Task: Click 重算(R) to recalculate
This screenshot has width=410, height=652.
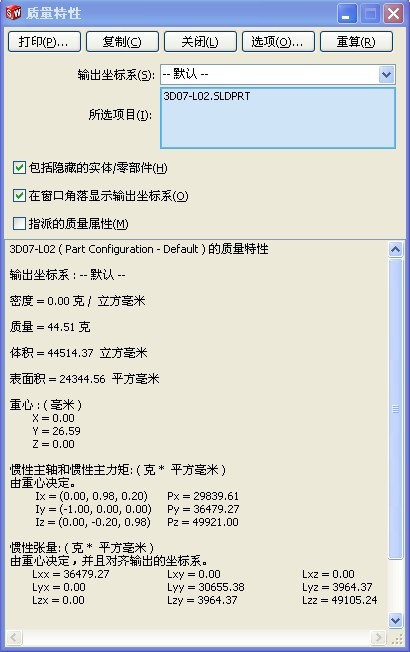Action: [x=356, y=42]
